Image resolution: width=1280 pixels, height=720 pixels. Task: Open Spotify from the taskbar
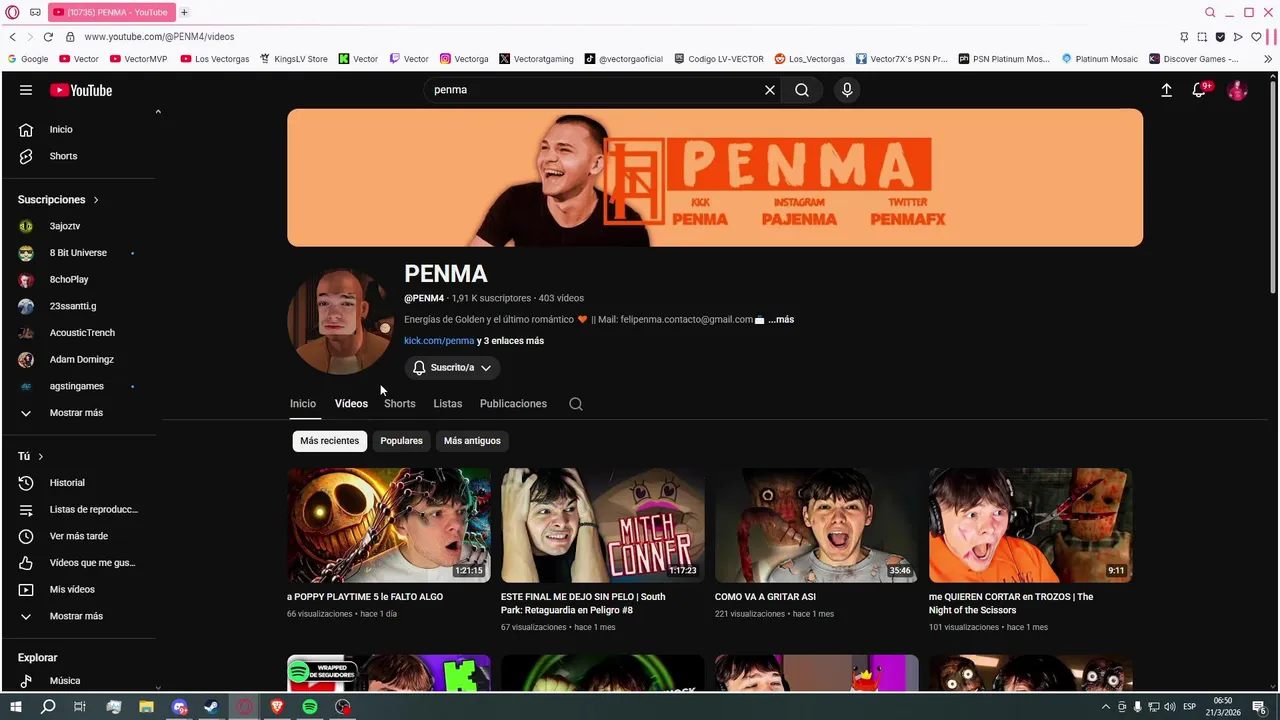click(x=310, y=707)
